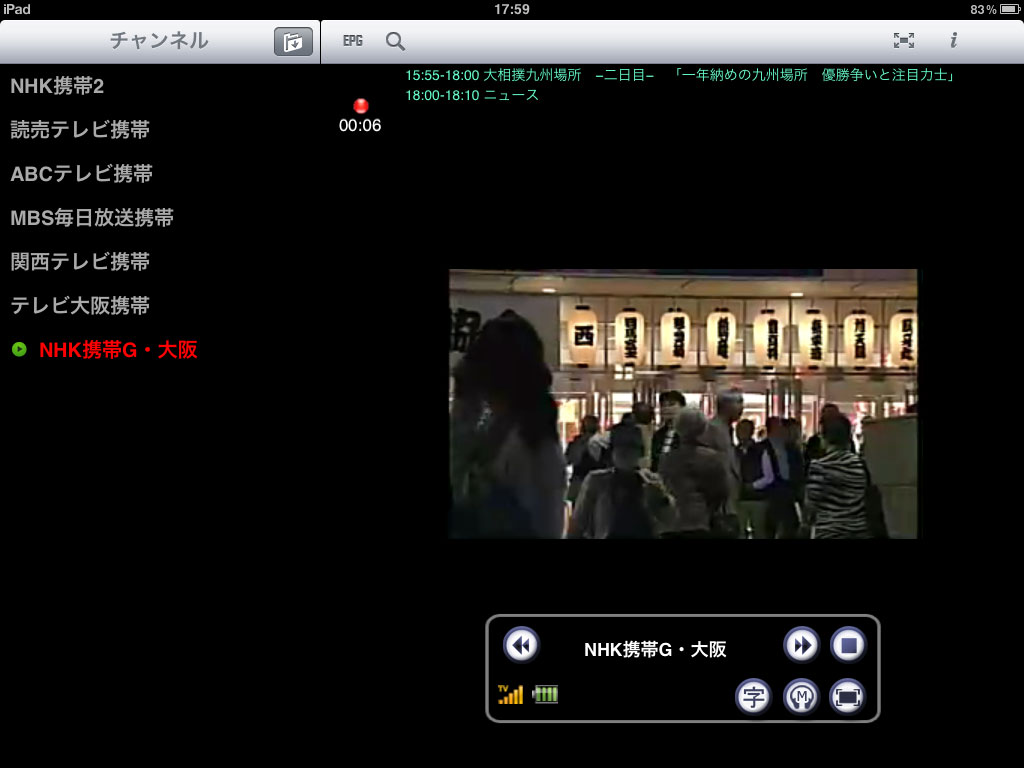Stop playback with the stop button
This screenshot has width=1024, height=768.
(x=848, y=645)
